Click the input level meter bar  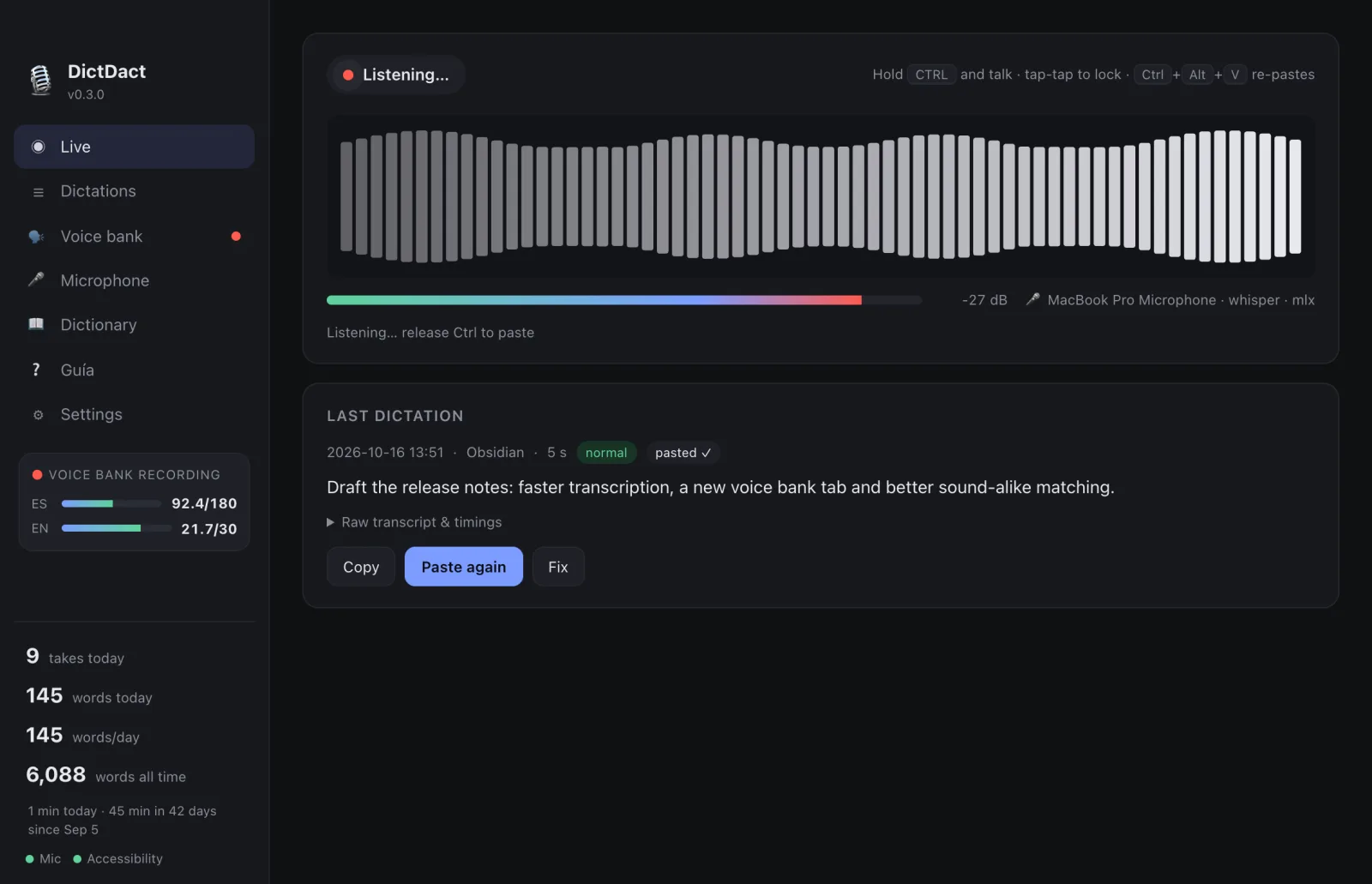(x=624, y=300)
